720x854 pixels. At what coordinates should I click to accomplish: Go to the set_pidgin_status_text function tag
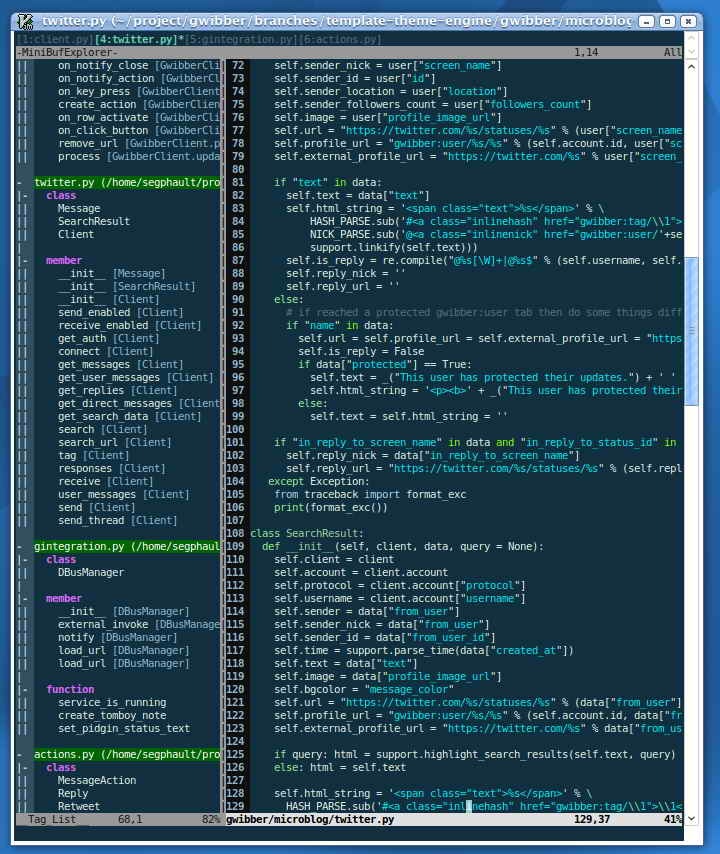(x=123, y=729)
